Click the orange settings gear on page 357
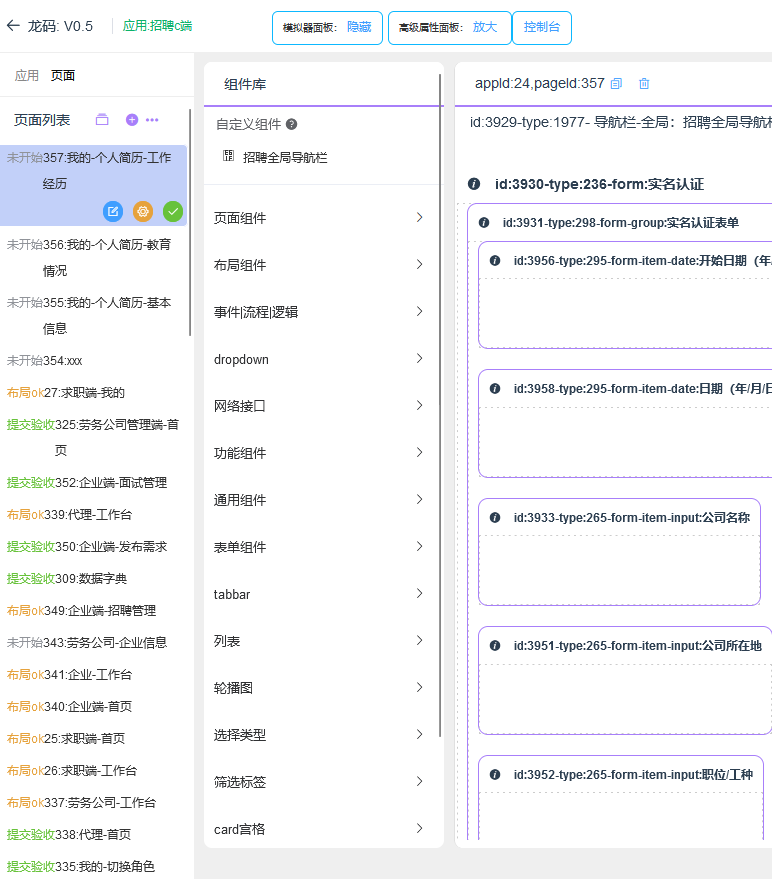This screenshot has height=881, width=772. pos(143,211)
